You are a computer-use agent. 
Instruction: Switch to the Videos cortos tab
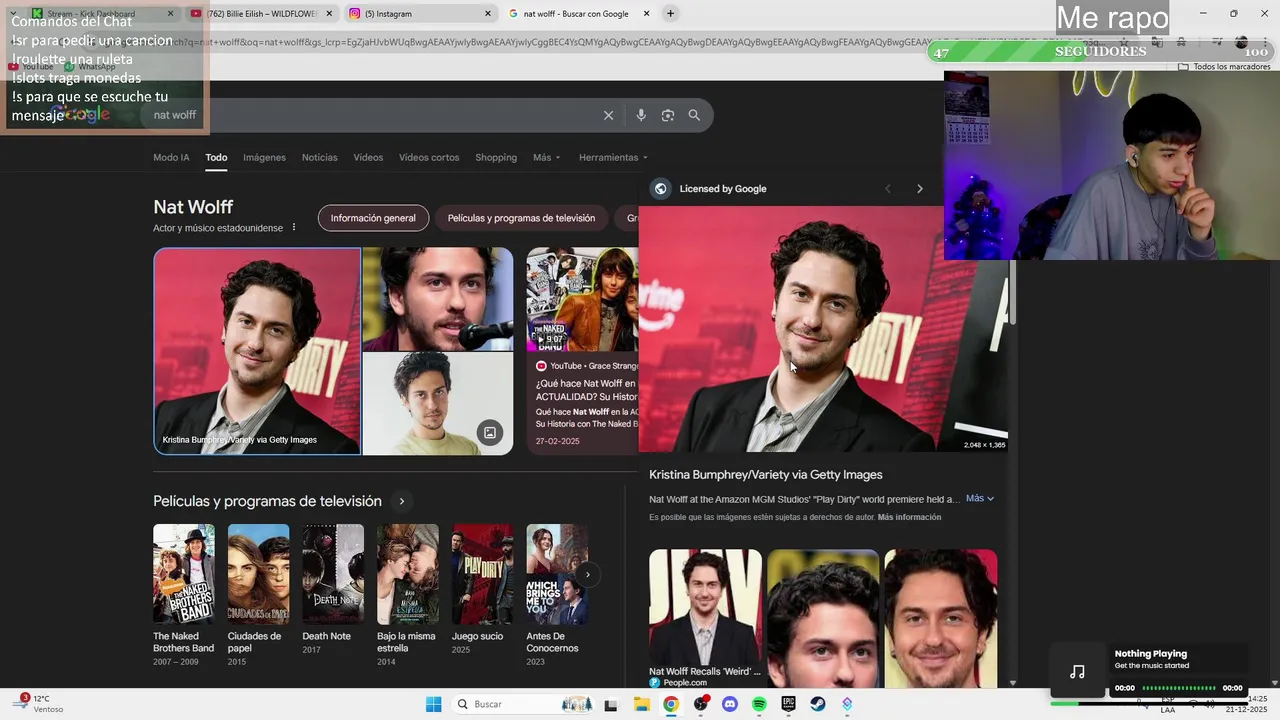(x=429, y=157)
